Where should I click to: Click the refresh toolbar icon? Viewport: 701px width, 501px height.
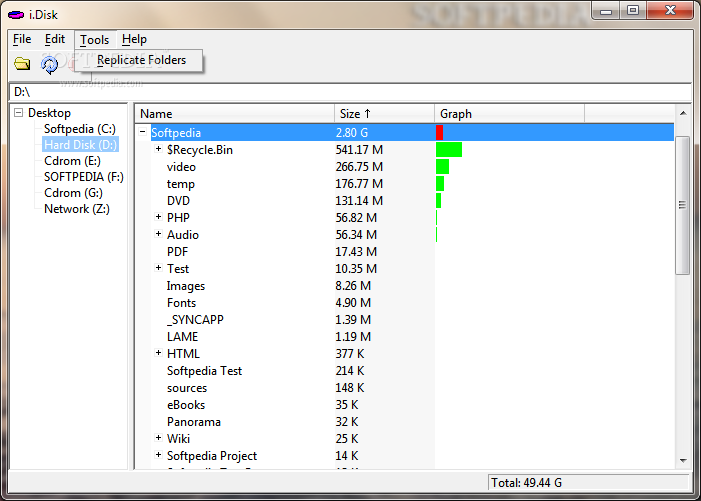click(x=49, y=65)
